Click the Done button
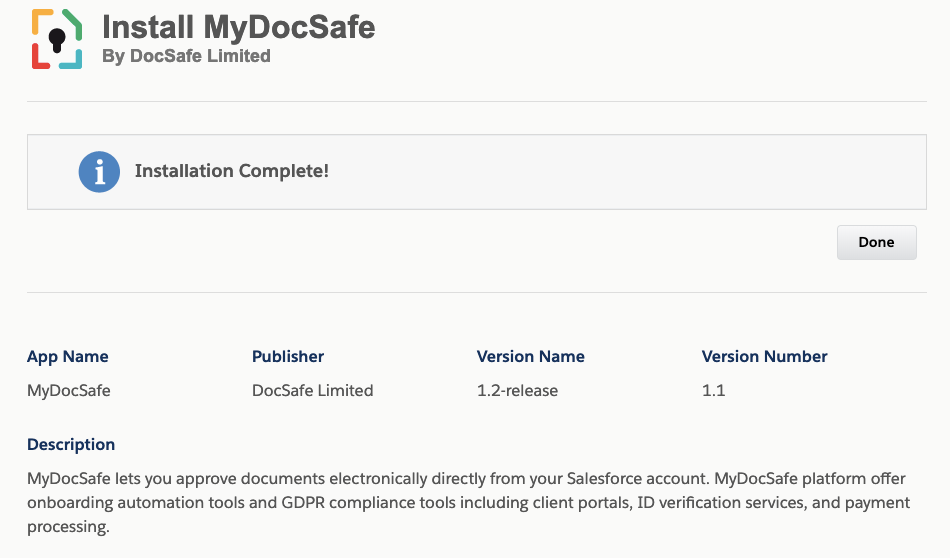This screenshot has height=558, width=950. [x=876, y=242]
